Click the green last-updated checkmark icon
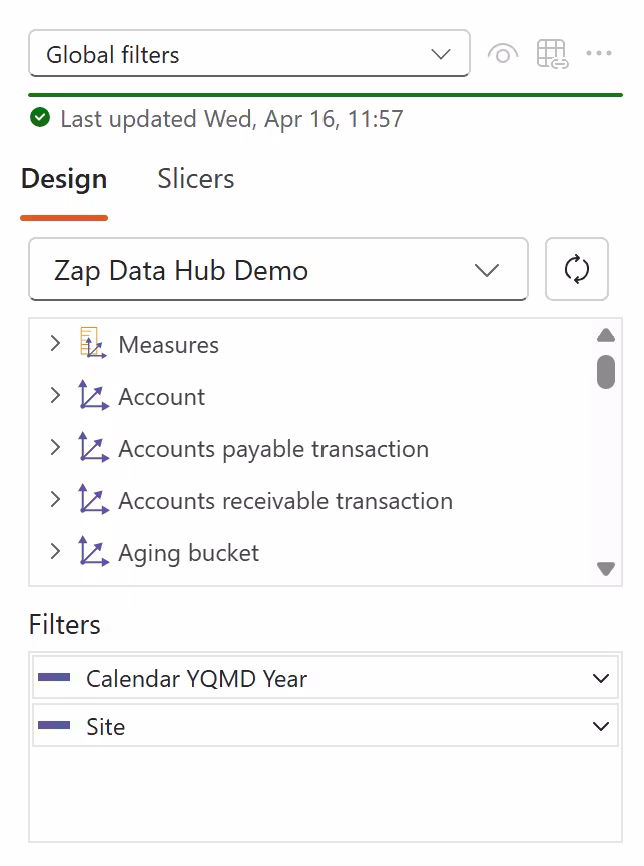This screenshot has width=644, height=866. pyautogui.click(x=40, y=119)
